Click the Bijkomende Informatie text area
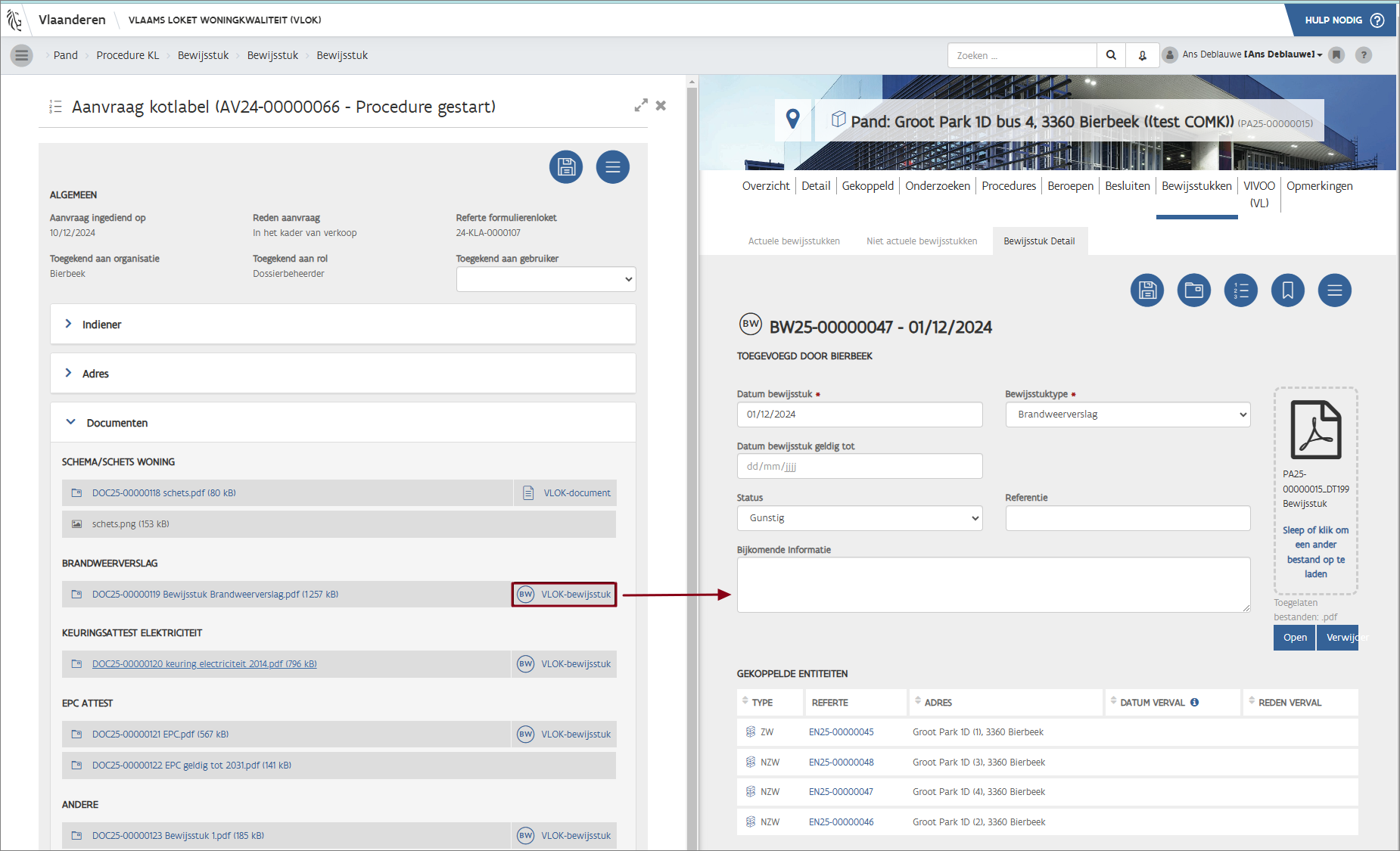The height and width of the screenshot is (851, 1400). point(993,585)
